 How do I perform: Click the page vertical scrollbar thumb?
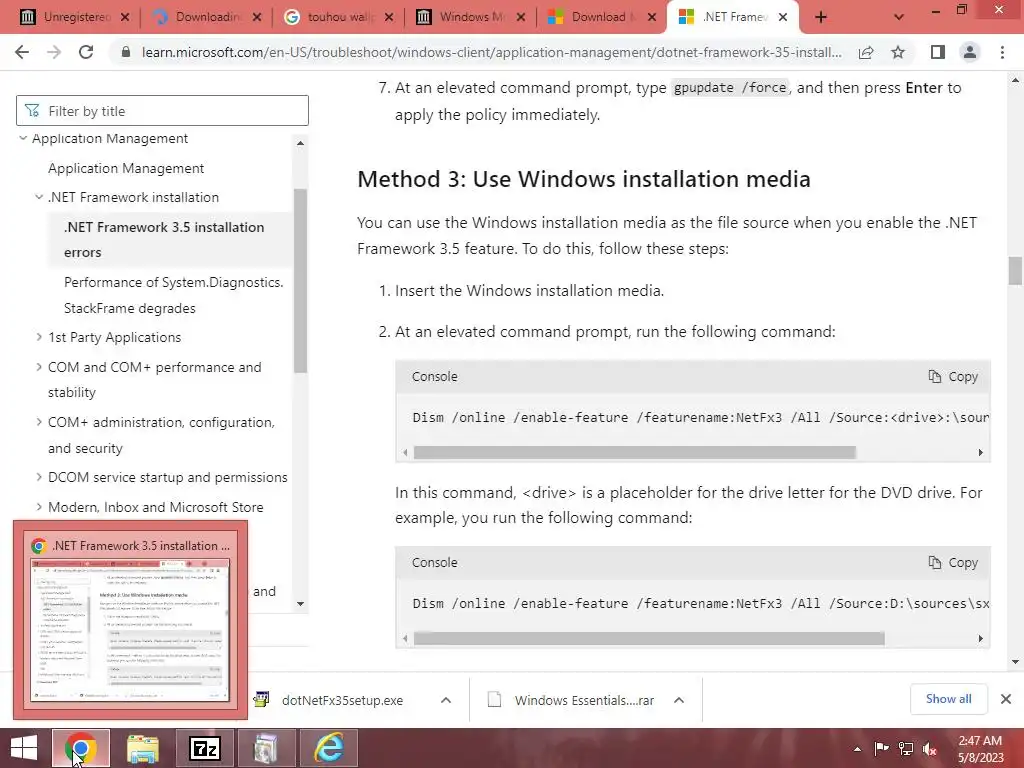1015,271
